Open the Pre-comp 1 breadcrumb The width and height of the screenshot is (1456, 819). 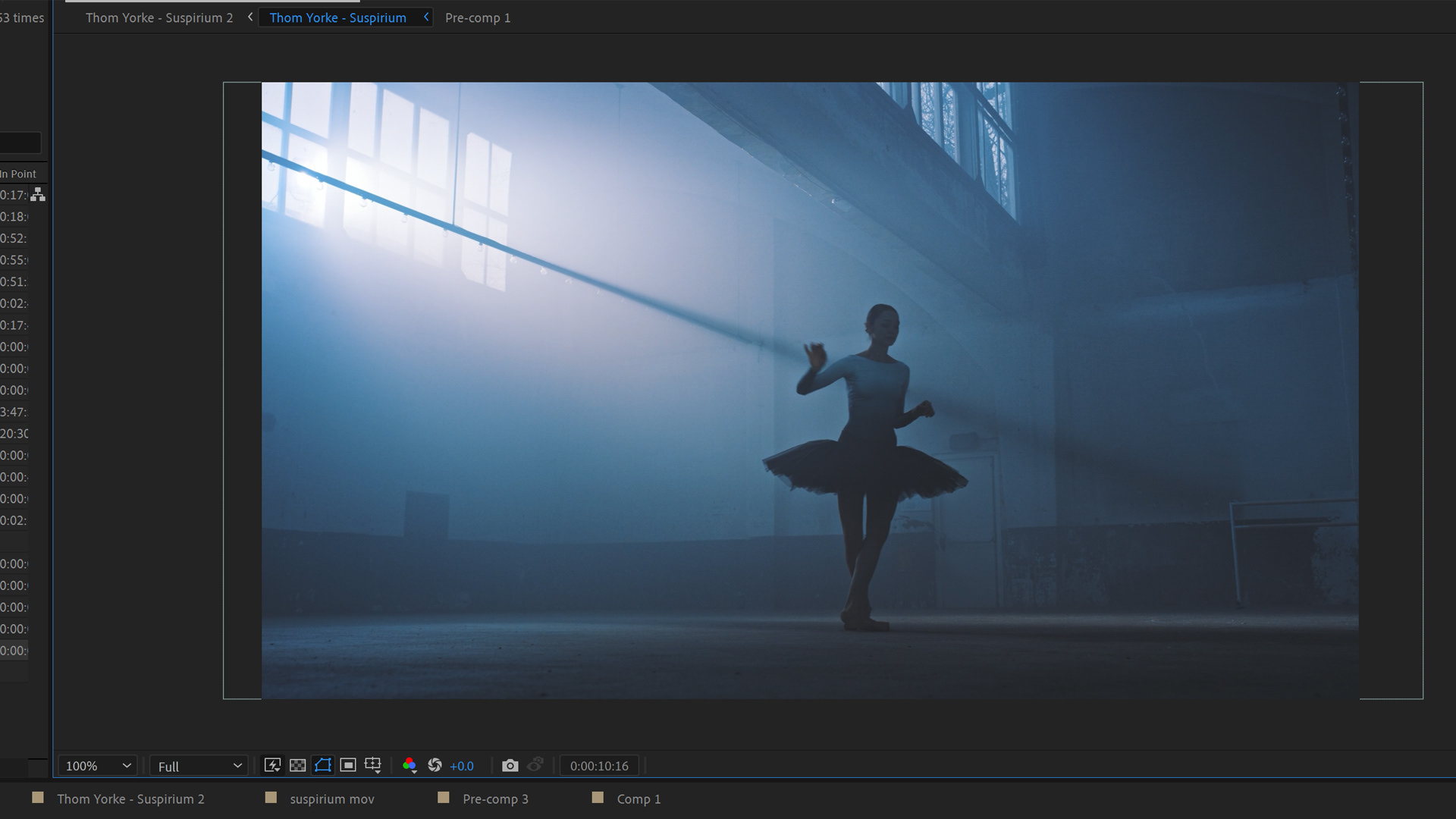(x=478, y=17)
